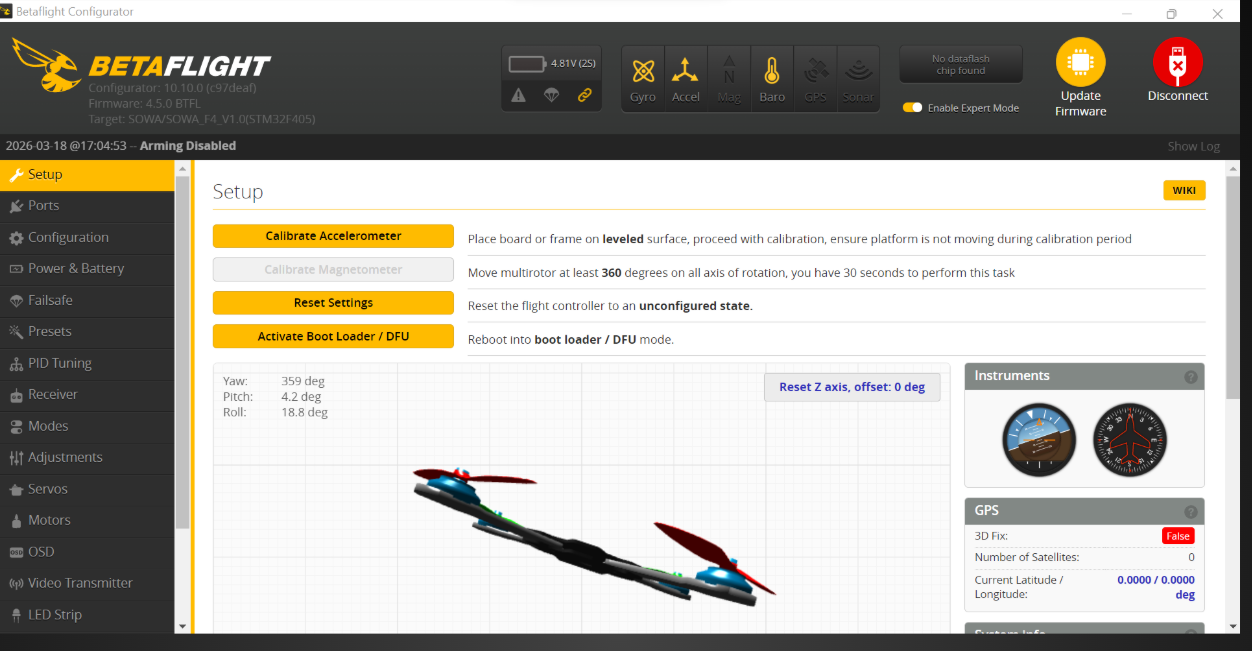This screenshot has width=1252, height=651.
Task: Click the failsafe parachute status icon
Action: pos(551,95)
